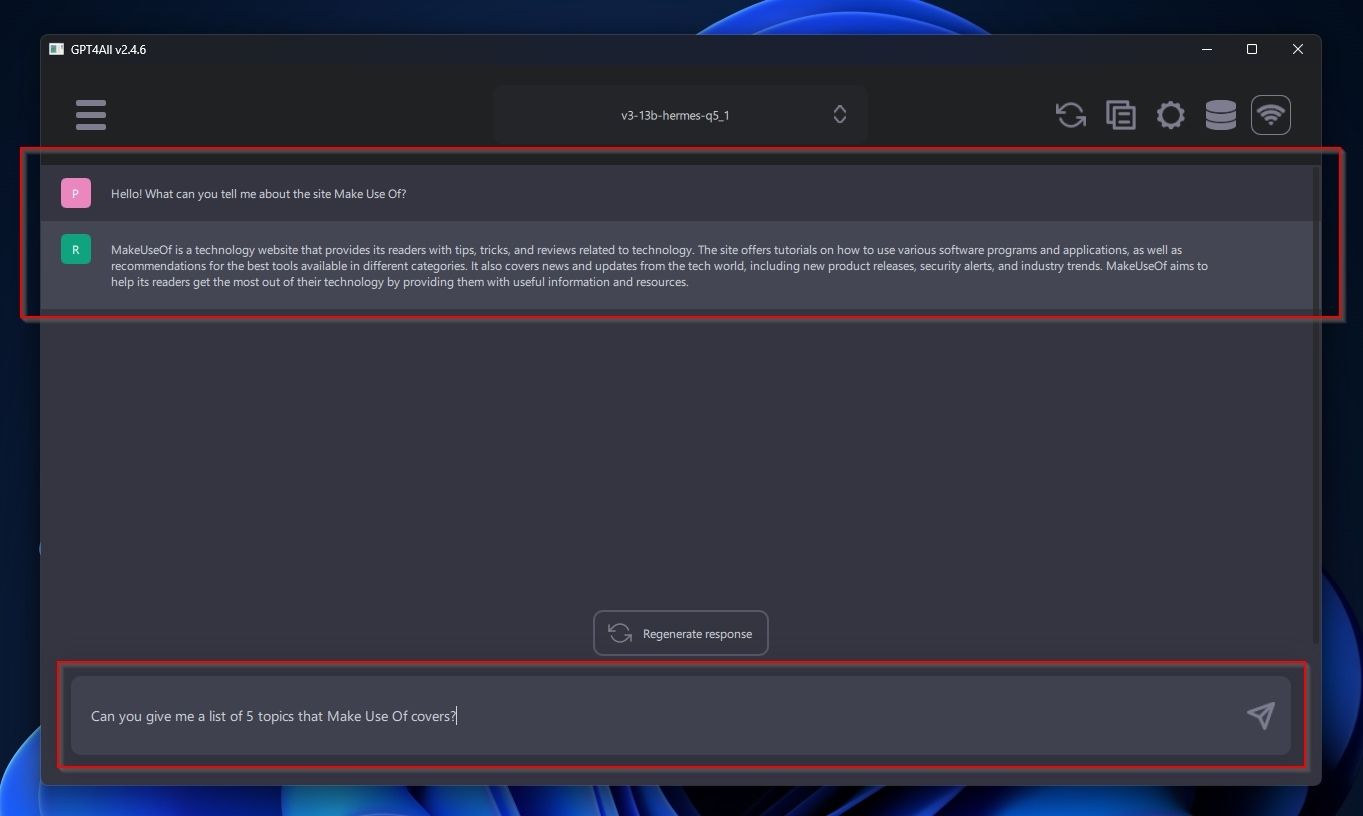Toggle the network connection wifi icon

click(1270, 114)
